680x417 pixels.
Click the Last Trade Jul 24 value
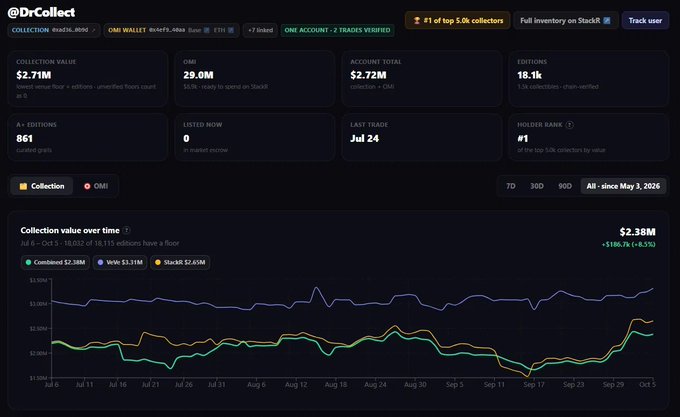364,138
